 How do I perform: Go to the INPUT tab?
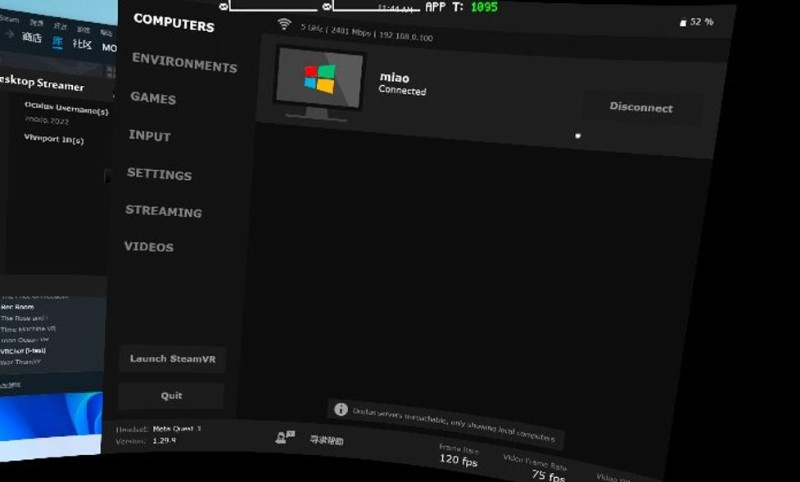[x=149, y=136]
